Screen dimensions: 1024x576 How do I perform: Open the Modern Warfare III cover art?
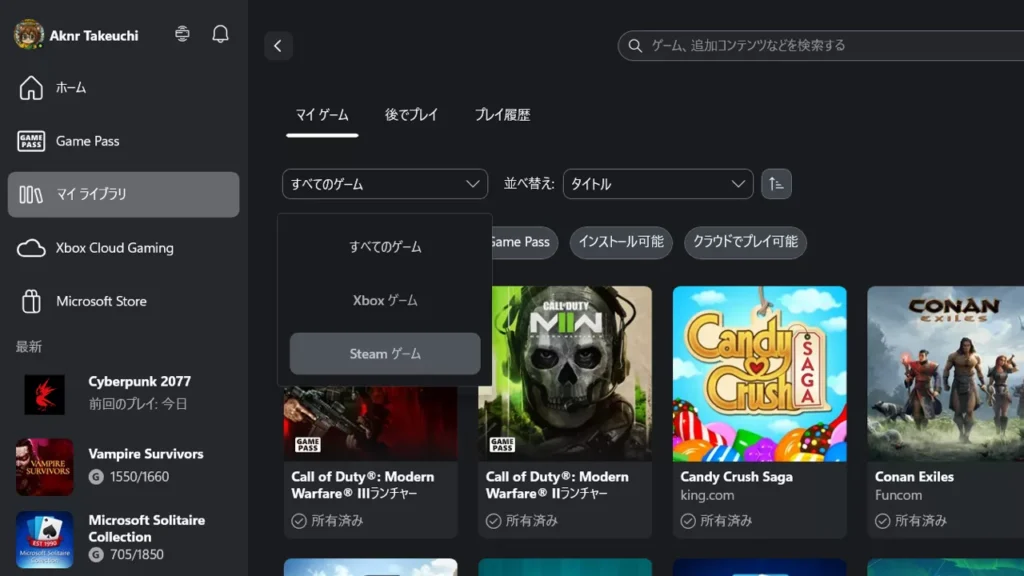coord(371,424)
